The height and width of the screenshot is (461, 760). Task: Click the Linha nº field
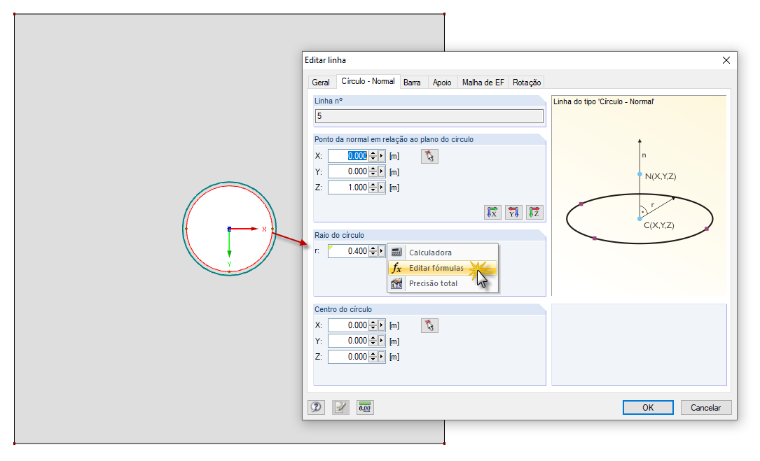tap(429, 116)
